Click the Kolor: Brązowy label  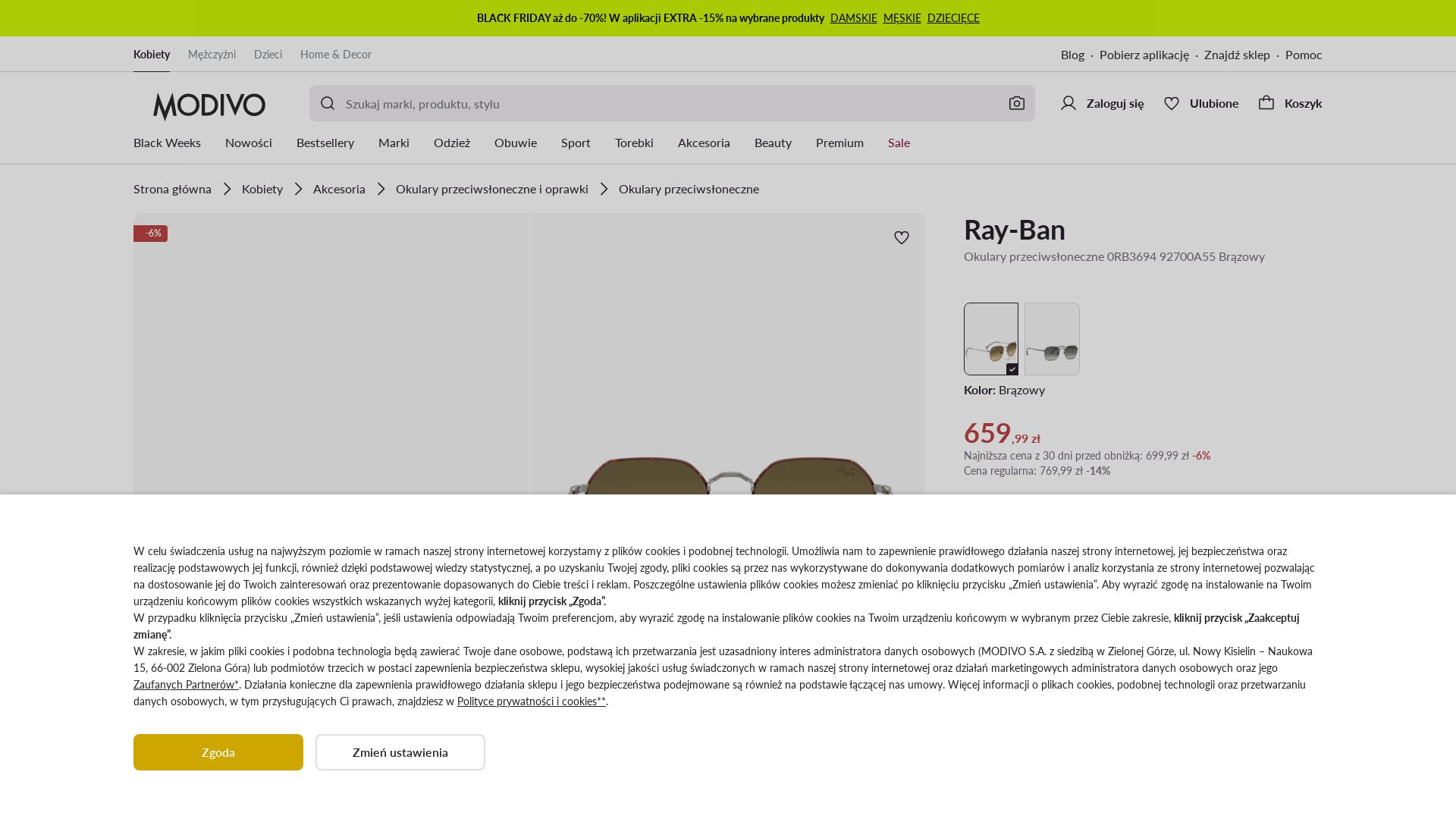click(x=1004, y=390)
